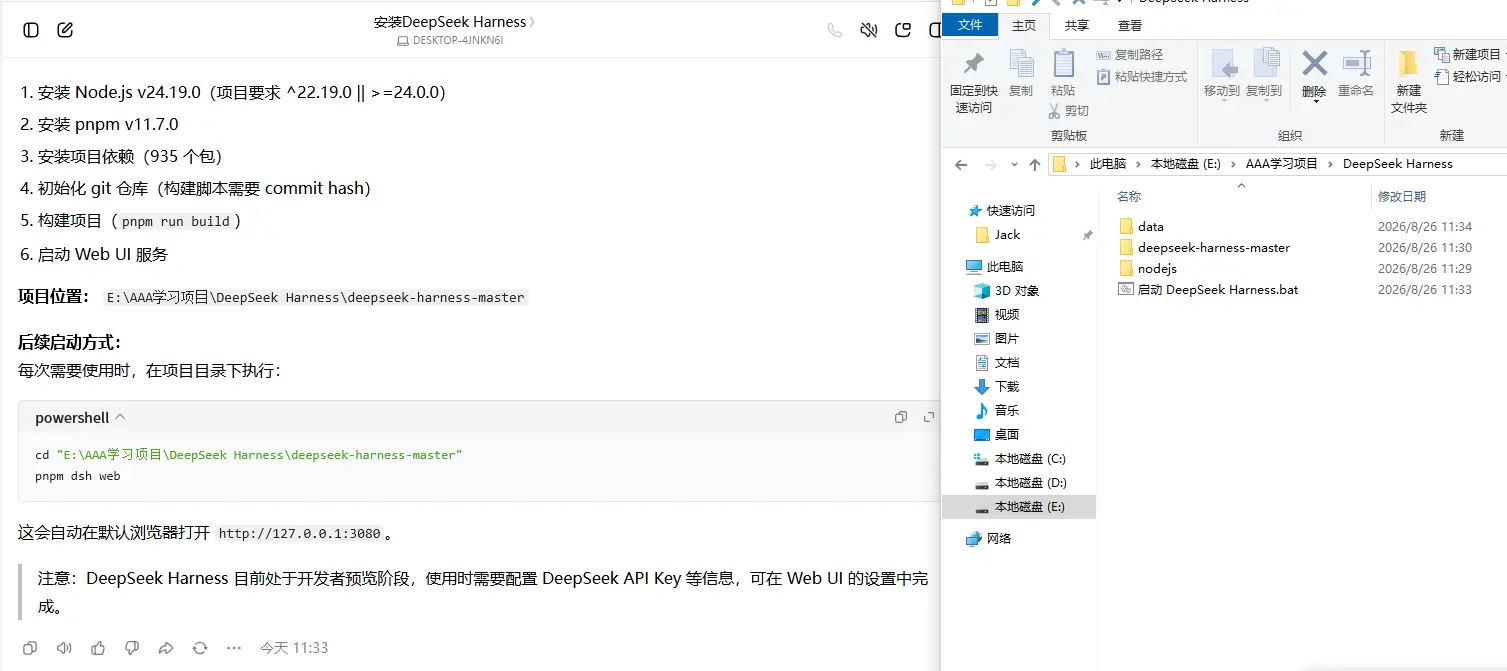Click the 重命名 button in ribbon
The height and width of the screenshot is (671, 1507).
pyautogui.click(x=1356, y=74)
